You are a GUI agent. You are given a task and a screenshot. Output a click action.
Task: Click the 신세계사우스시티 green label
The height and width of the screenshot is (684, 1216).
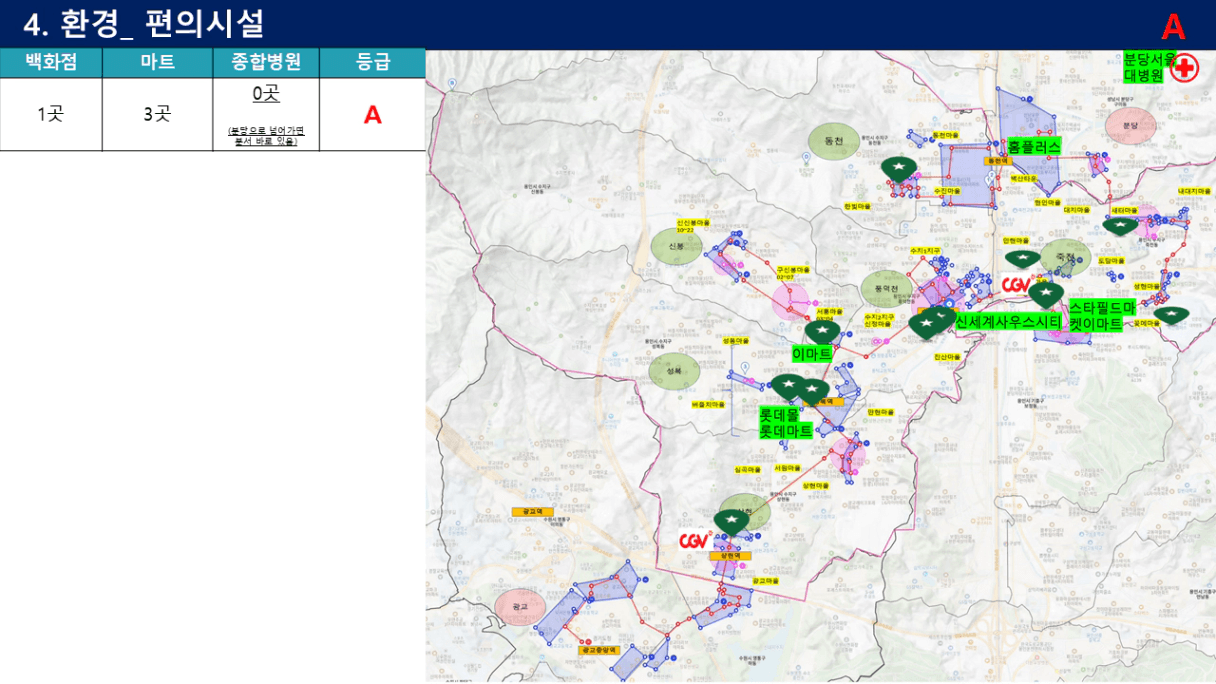point(1008,321)
